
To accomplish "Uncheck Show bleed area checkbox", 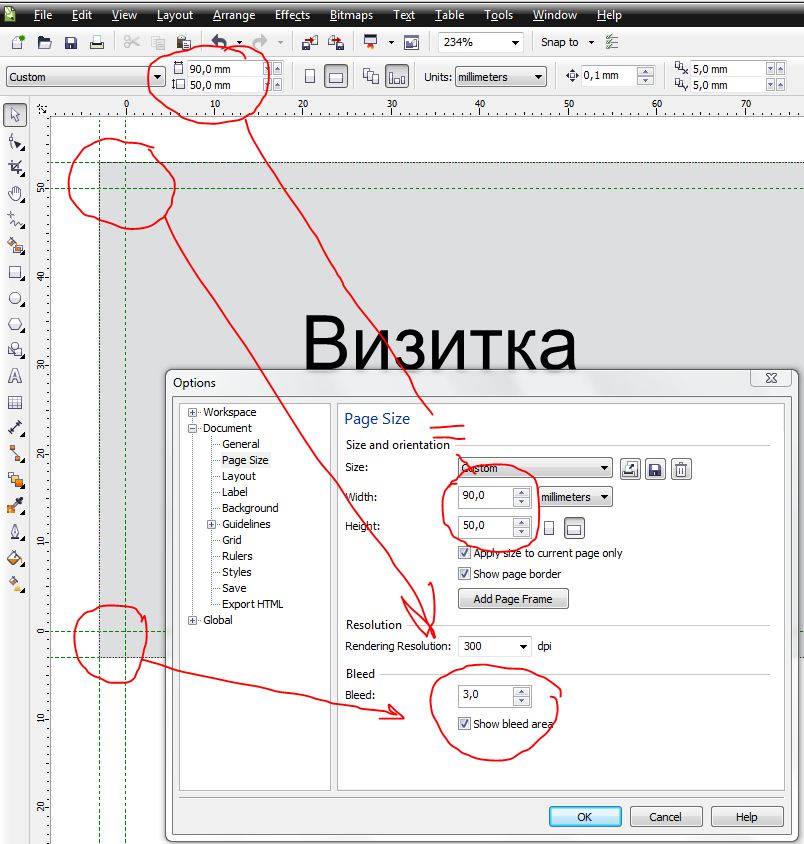I will tap(464, 723).
